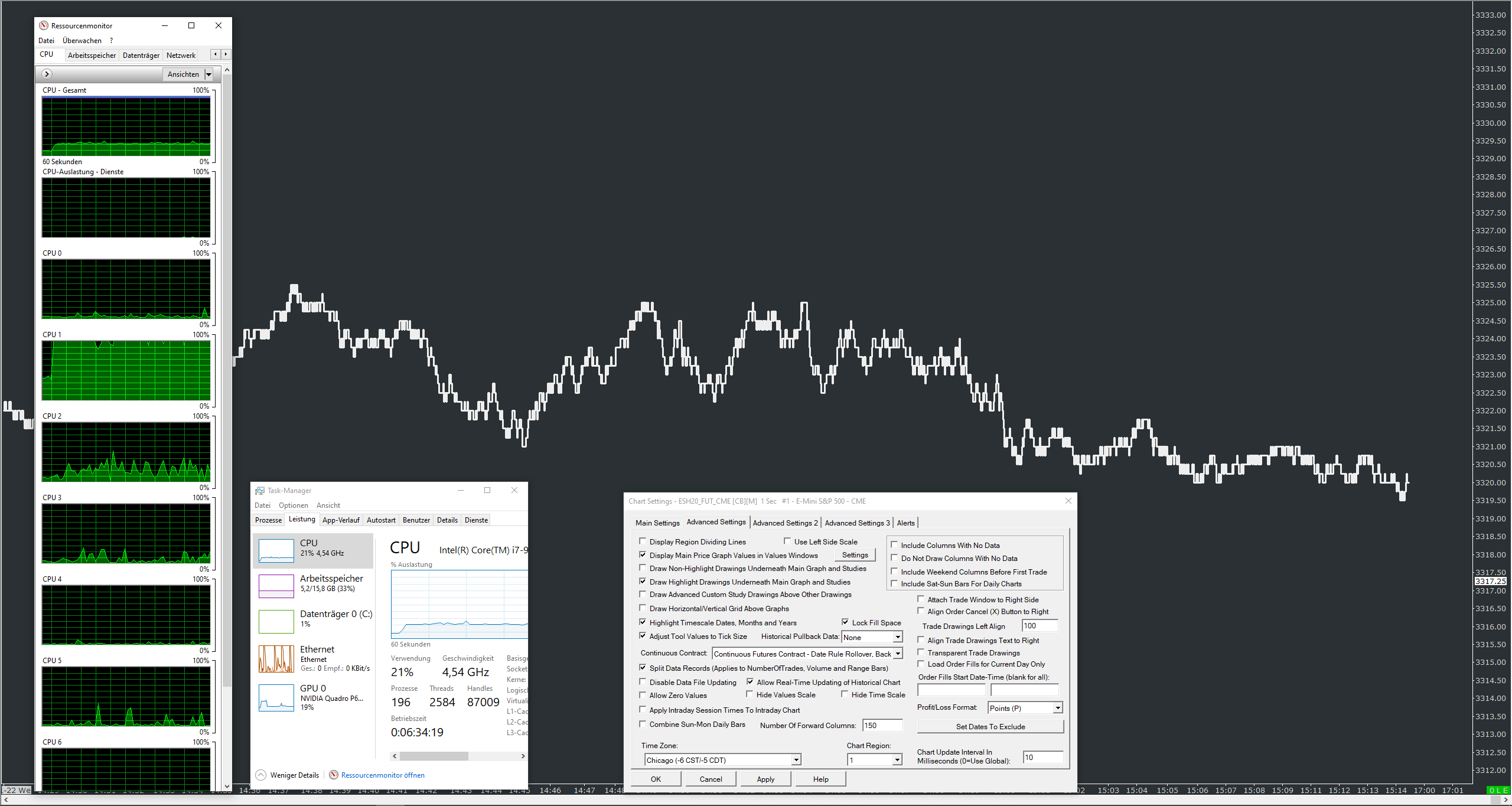Enable Display Region Dividing Lines checkbox
1512x806 pixels.
click(x=643, y=541)
